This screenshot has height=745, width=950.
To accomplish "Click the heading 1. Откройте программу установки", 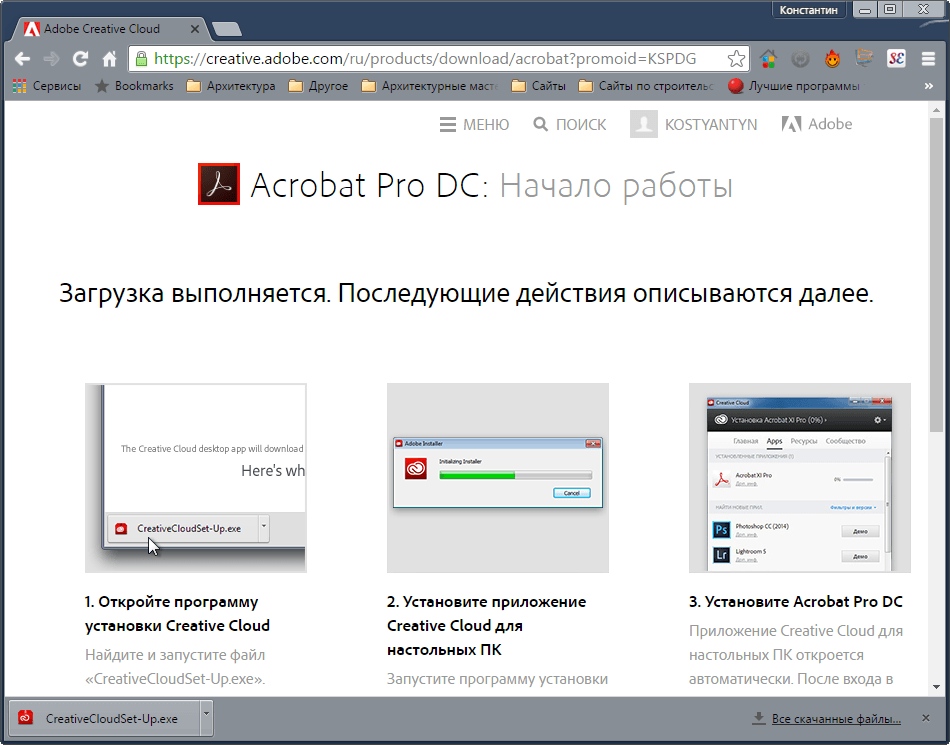I will point(177,614).
